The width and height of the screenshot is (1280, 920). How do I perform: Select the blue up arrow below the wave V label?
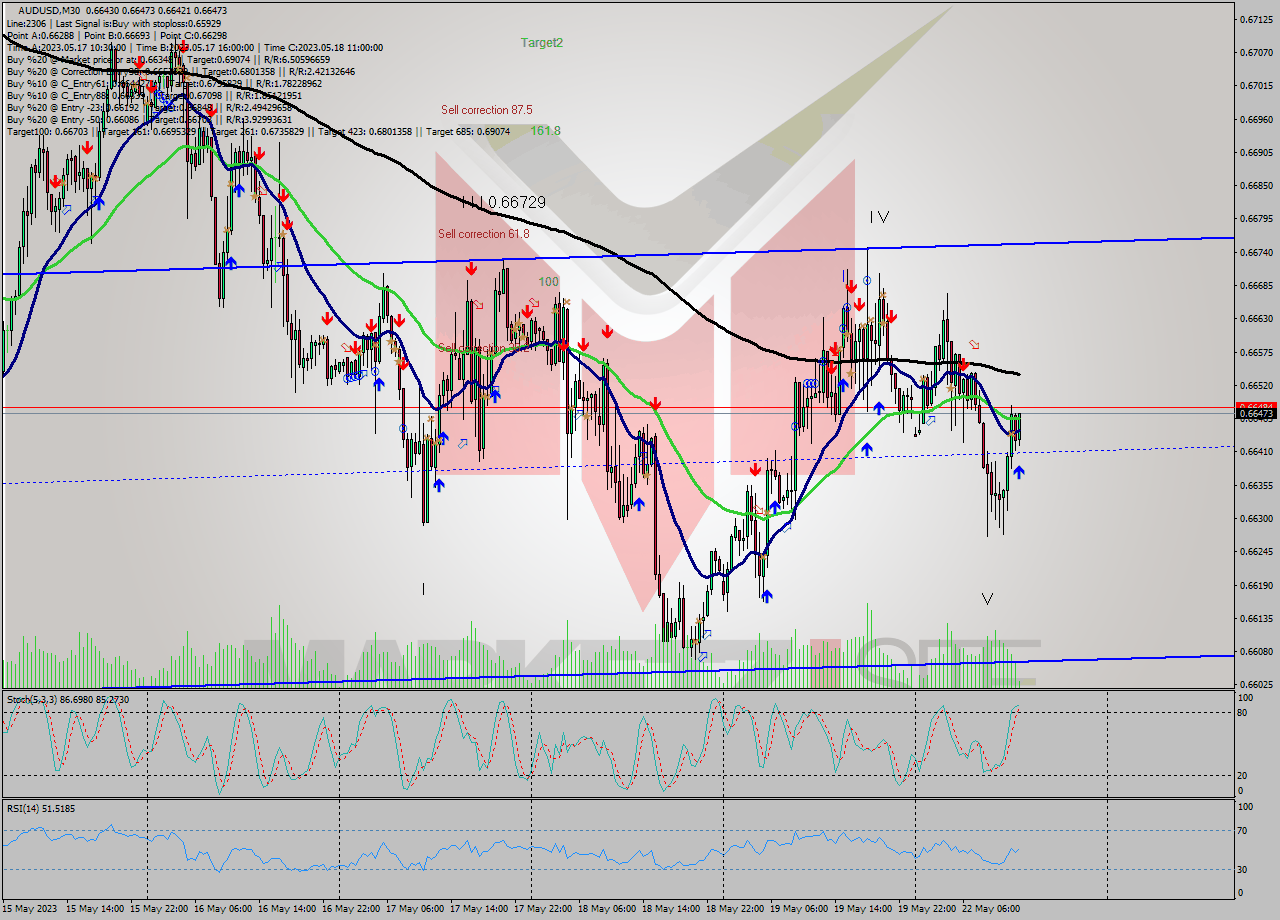(x=1019, y=470)
